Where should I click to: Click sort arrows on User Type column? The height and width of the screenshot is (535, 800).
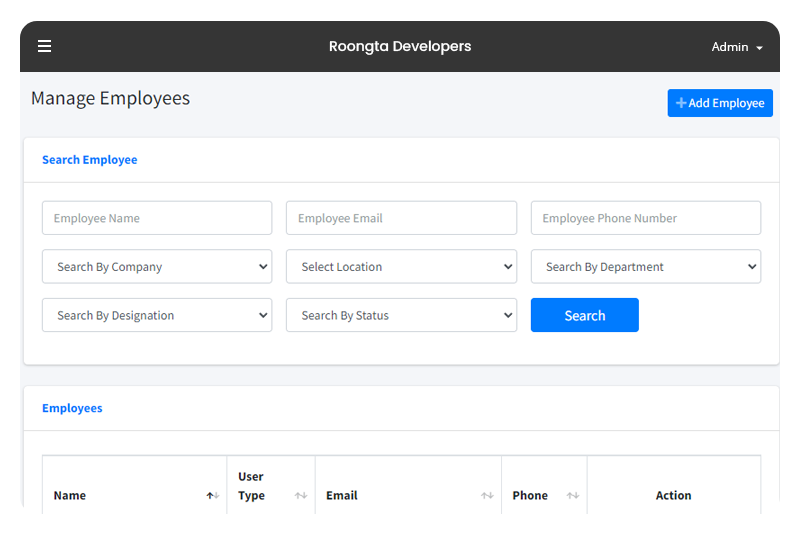[x=300, y=496]
